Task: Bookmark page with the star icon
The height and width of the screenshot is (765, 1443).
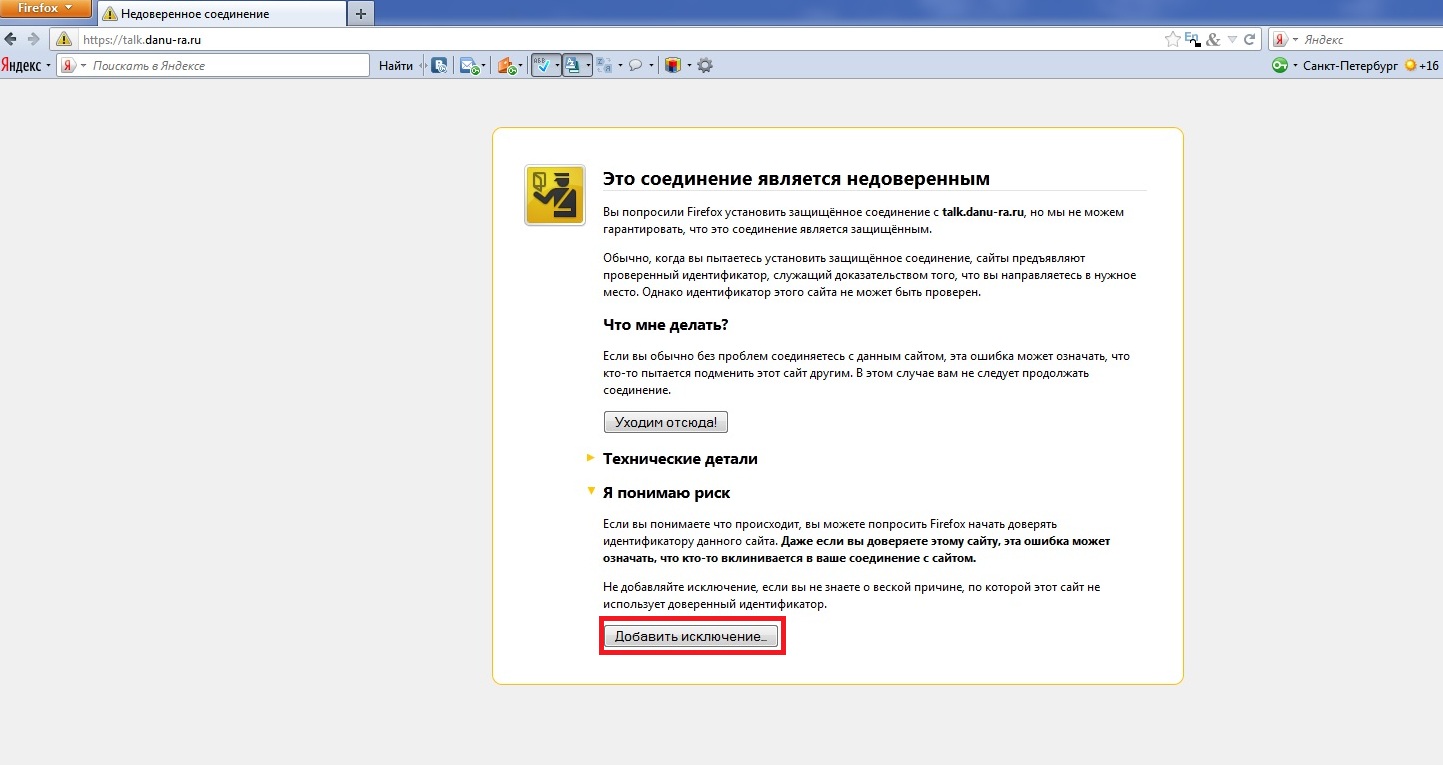Action: click(1173, 40)
